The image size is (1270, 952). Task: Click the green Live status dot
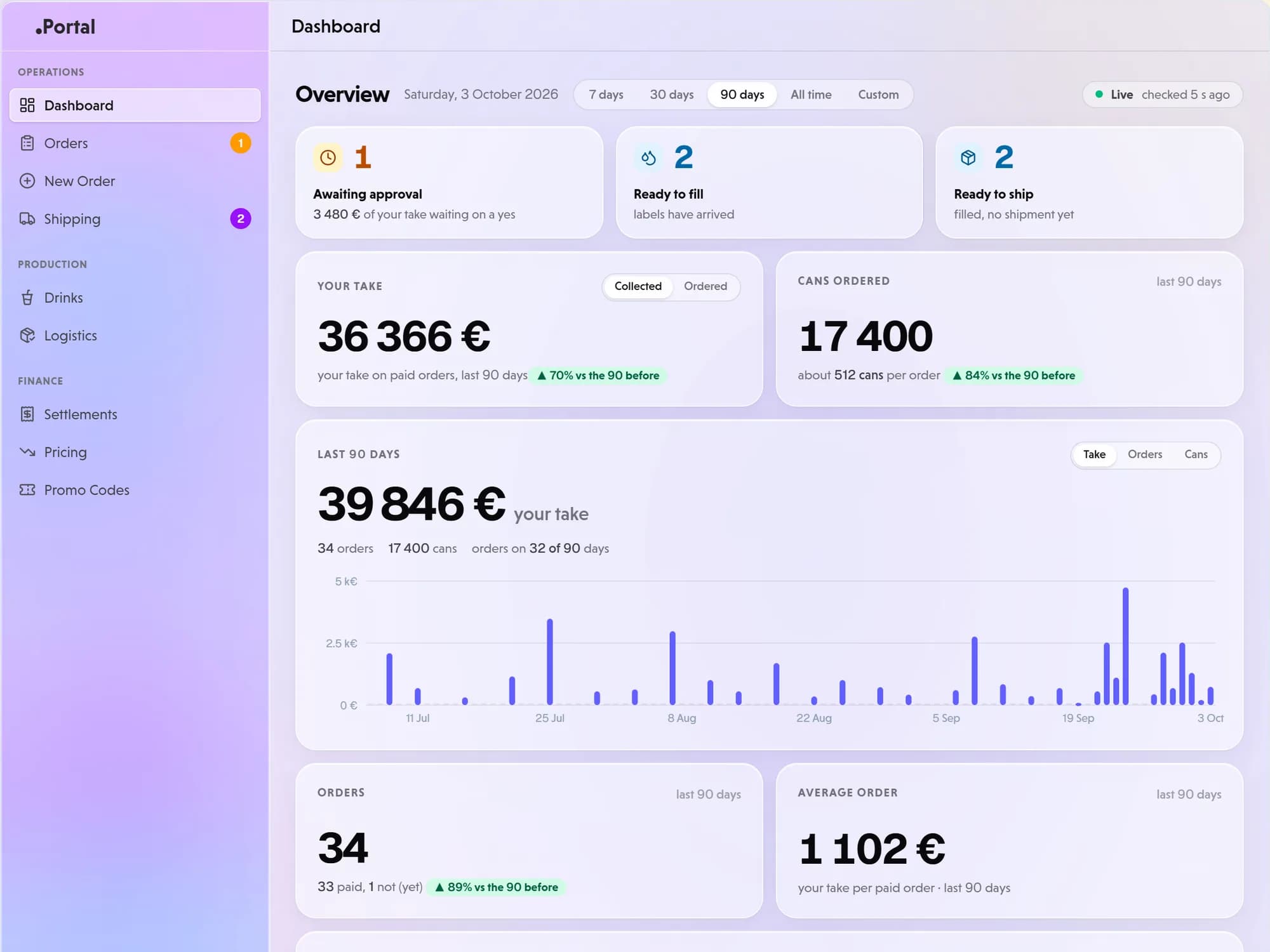[x=1099, y=95]
